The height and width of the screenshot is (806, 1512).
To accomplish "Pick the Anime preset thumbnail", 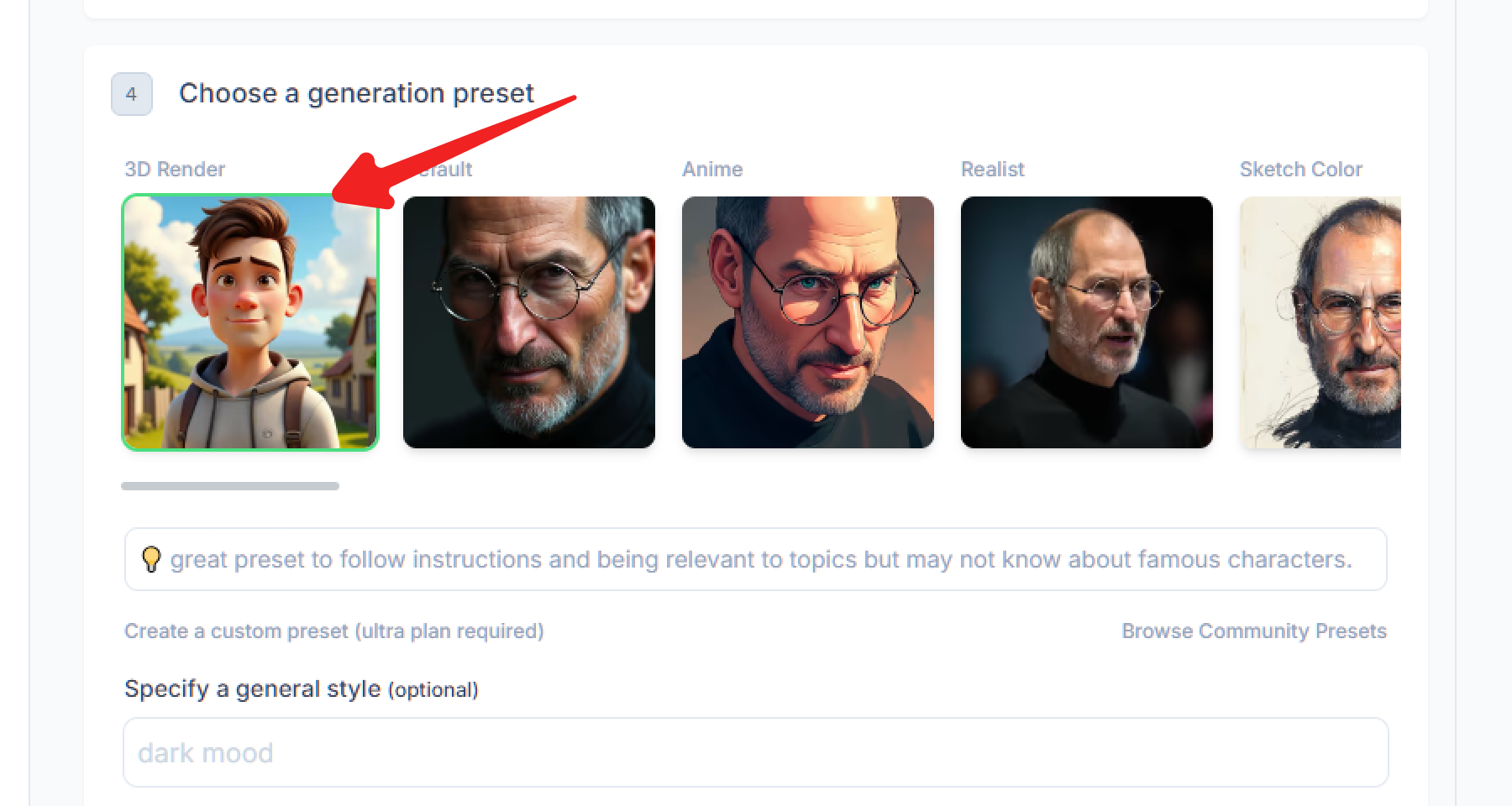I will click(x=807, y=322).
